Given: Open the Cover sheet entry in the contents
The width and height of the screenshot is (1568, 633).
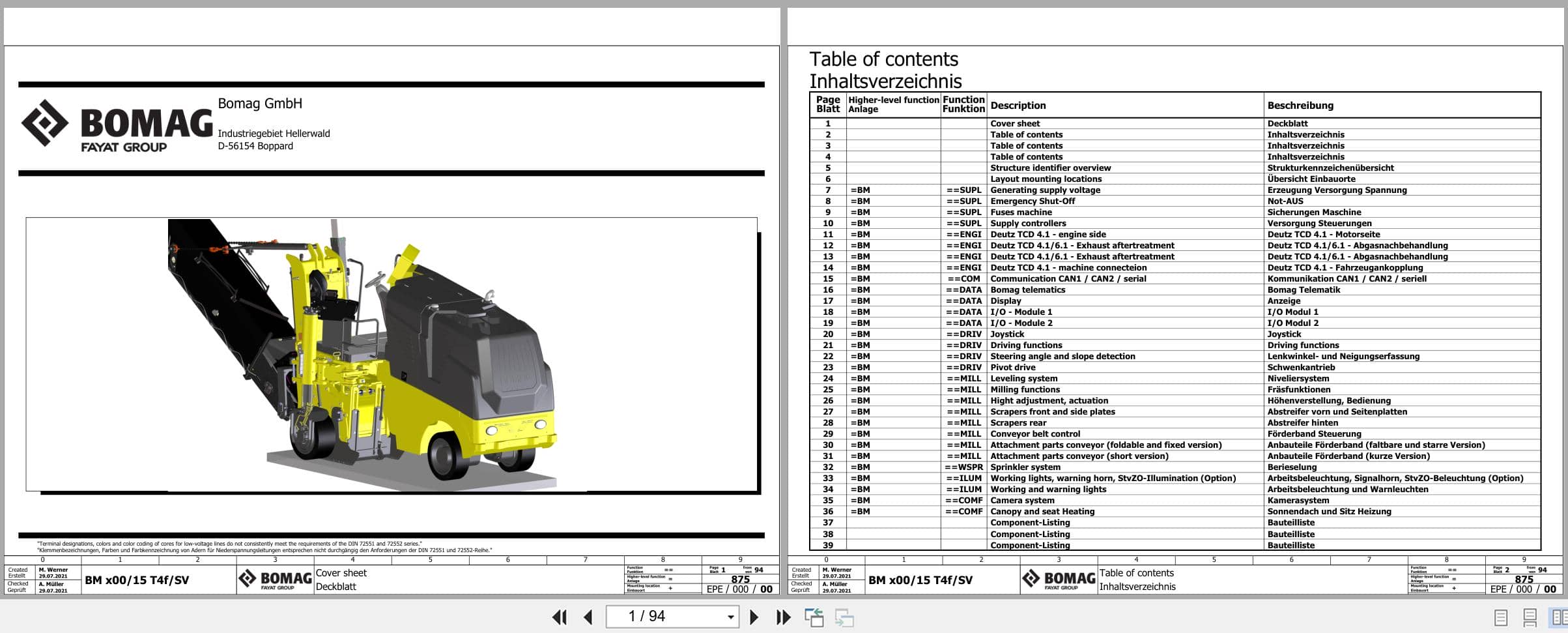Looking at the screenshot, I should pos(1014,123).
